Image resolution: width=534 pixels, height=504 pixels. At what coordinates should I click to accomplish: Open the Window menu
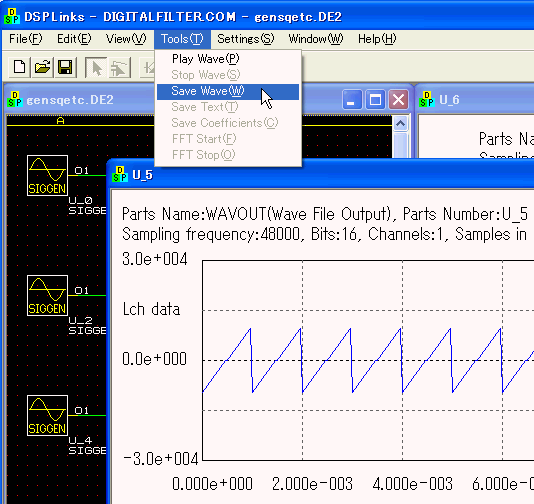tap(316, 39)
